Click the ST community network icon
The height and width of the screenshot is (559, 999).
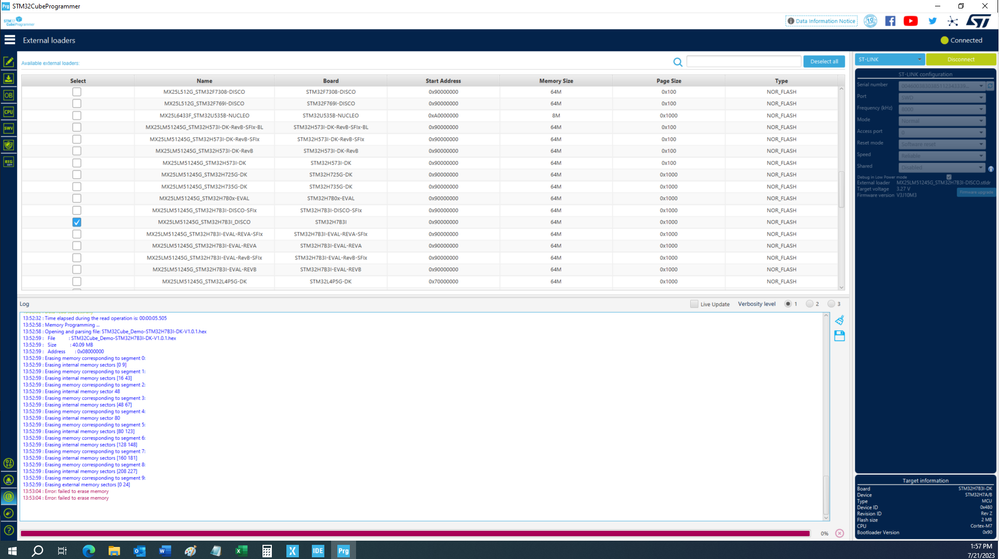[x=952, y=21]
